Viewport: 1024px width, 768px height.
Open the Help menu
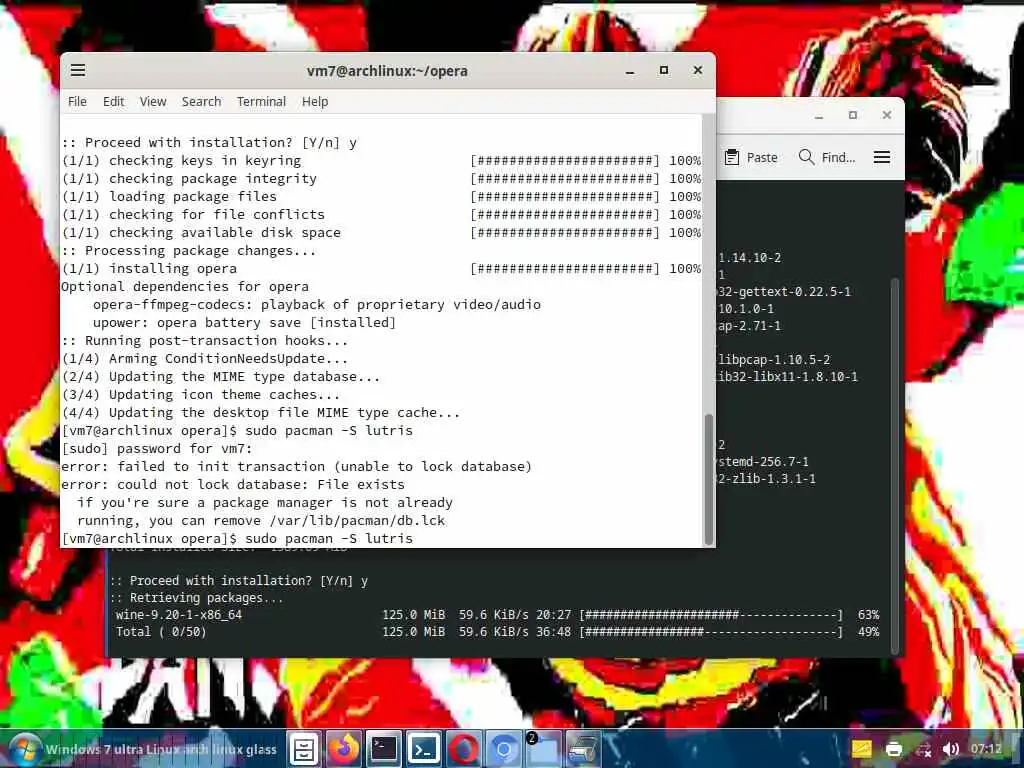(315, 101)
